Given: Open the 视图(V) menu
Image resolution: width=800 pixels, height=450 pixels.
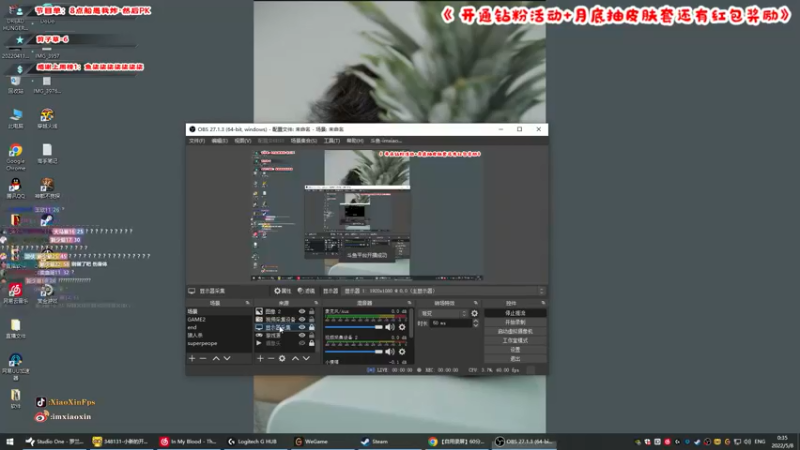Looking at the screenshot, I should click(x=243, y=141).
